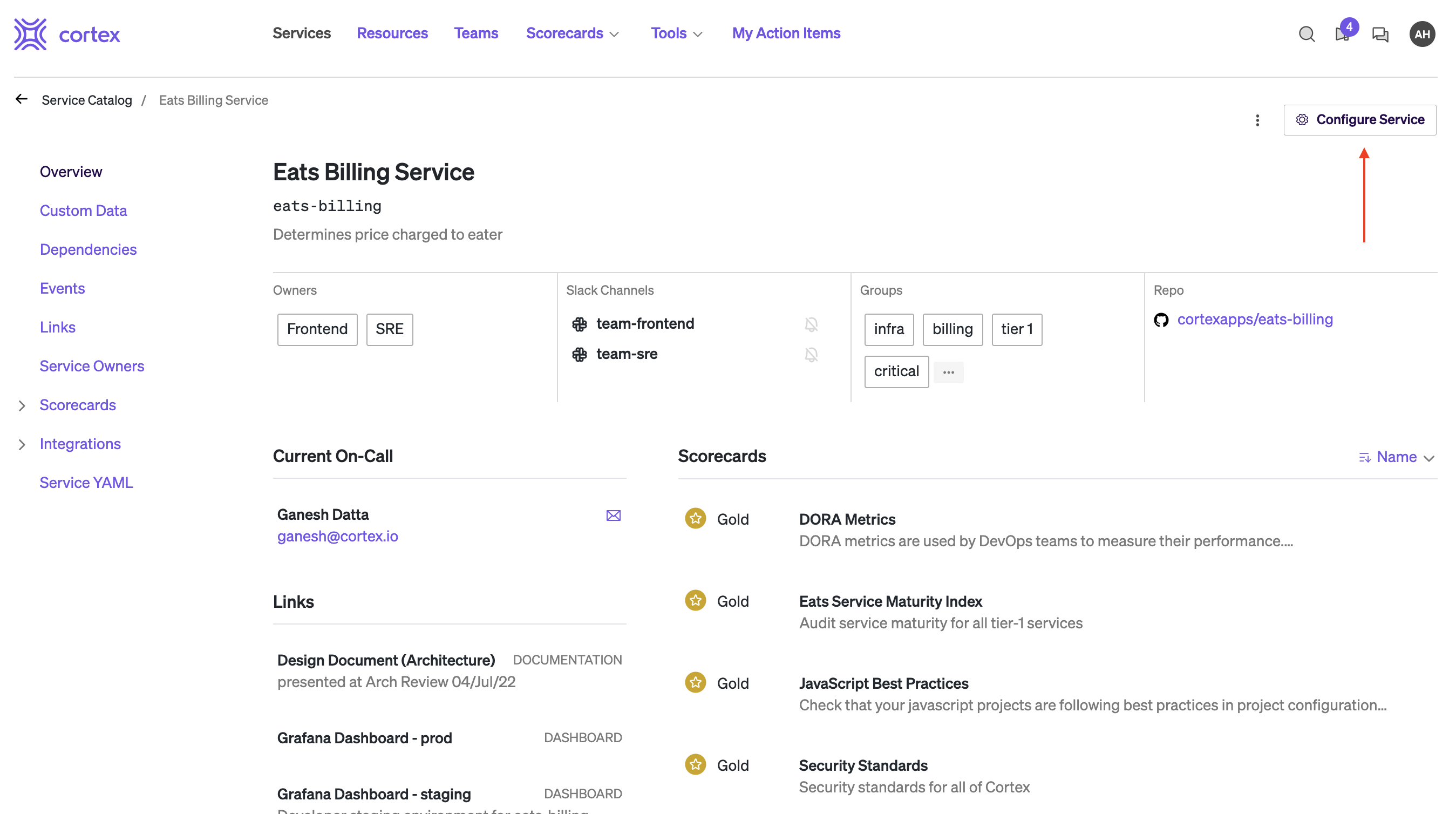Open the search magnifier icon
The width and height of the screenshot is (1456, 814).
(x=1306, y=35)
